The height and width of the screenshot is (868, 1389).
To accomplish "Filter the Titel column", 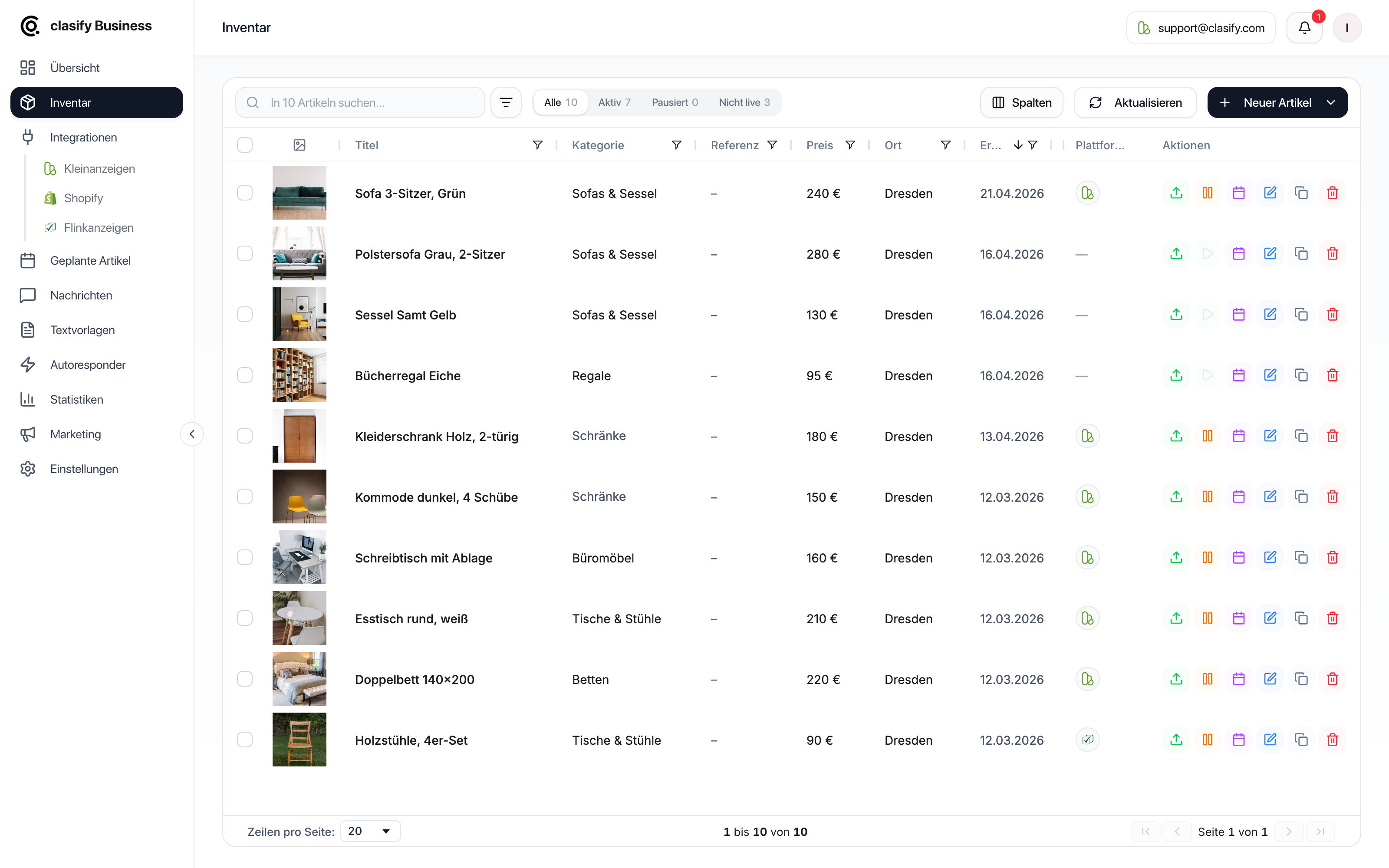I will (538, 145).
